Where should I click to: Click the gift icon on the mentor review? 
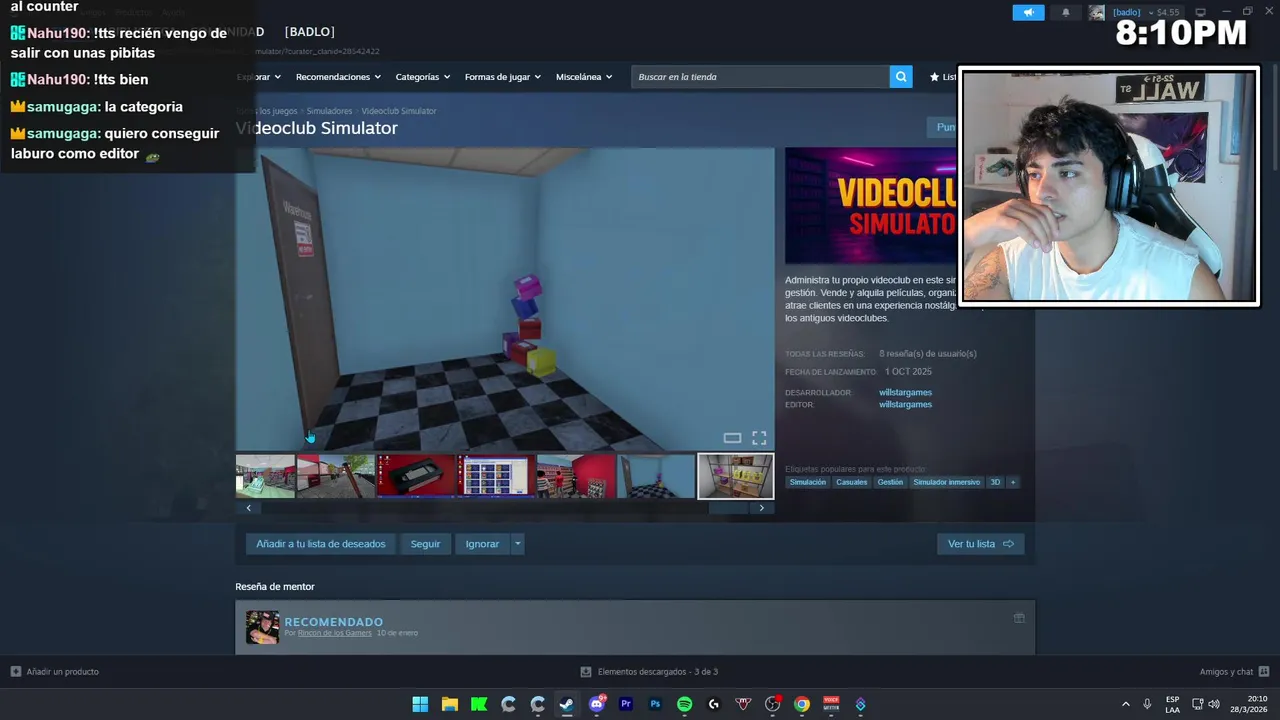(x=1019, y=618)
